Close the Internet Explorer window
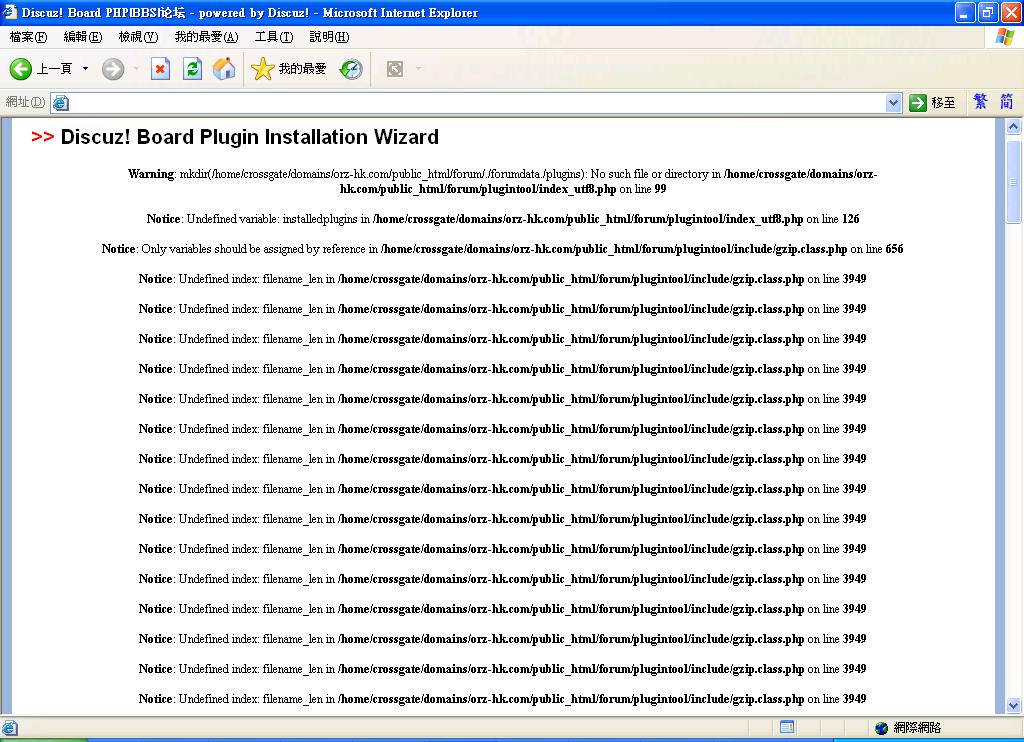Viewport: 1024px width, 742px height. tap(1010, 12)
